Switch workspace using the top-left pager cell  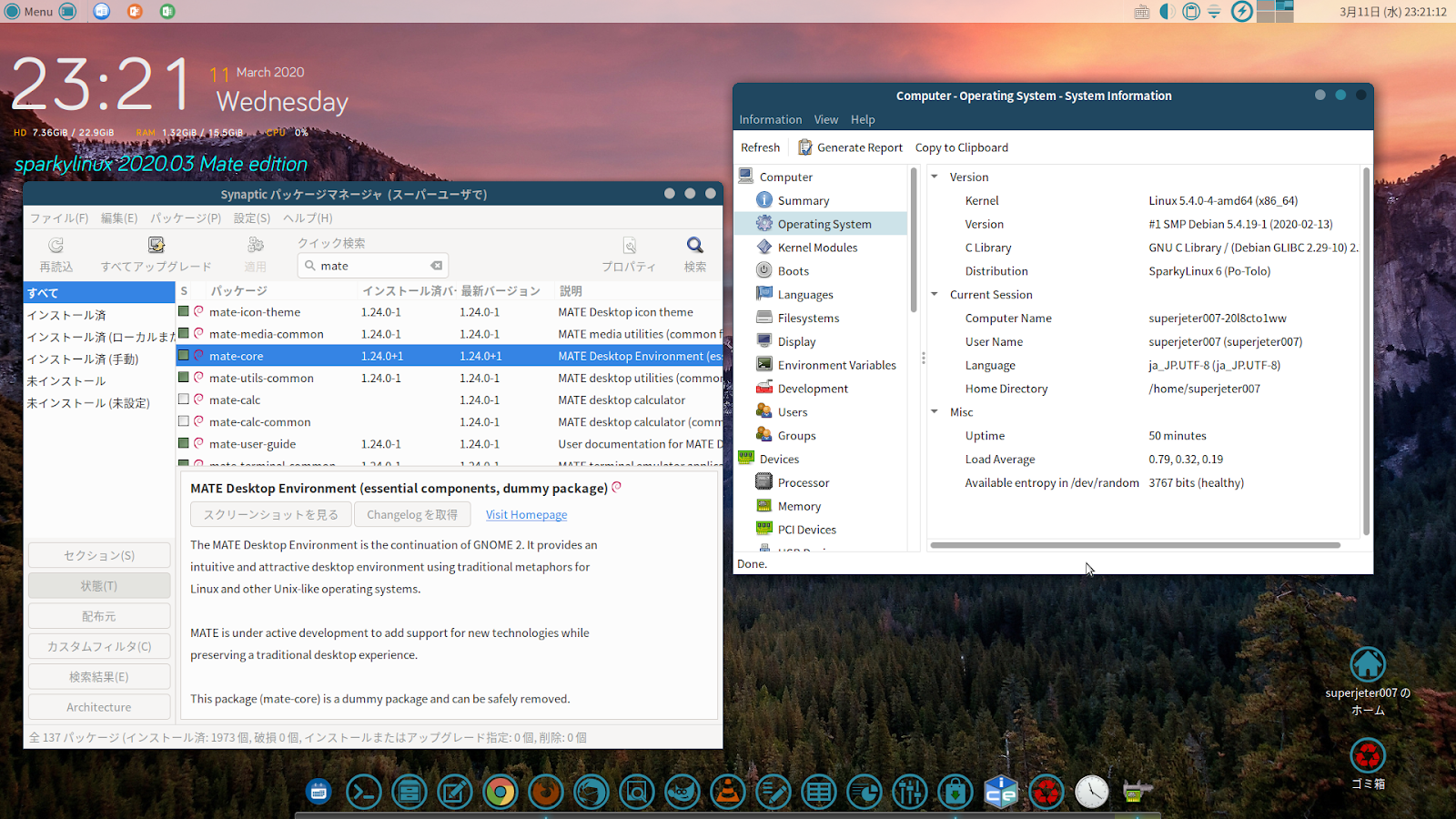(1265, 5)
